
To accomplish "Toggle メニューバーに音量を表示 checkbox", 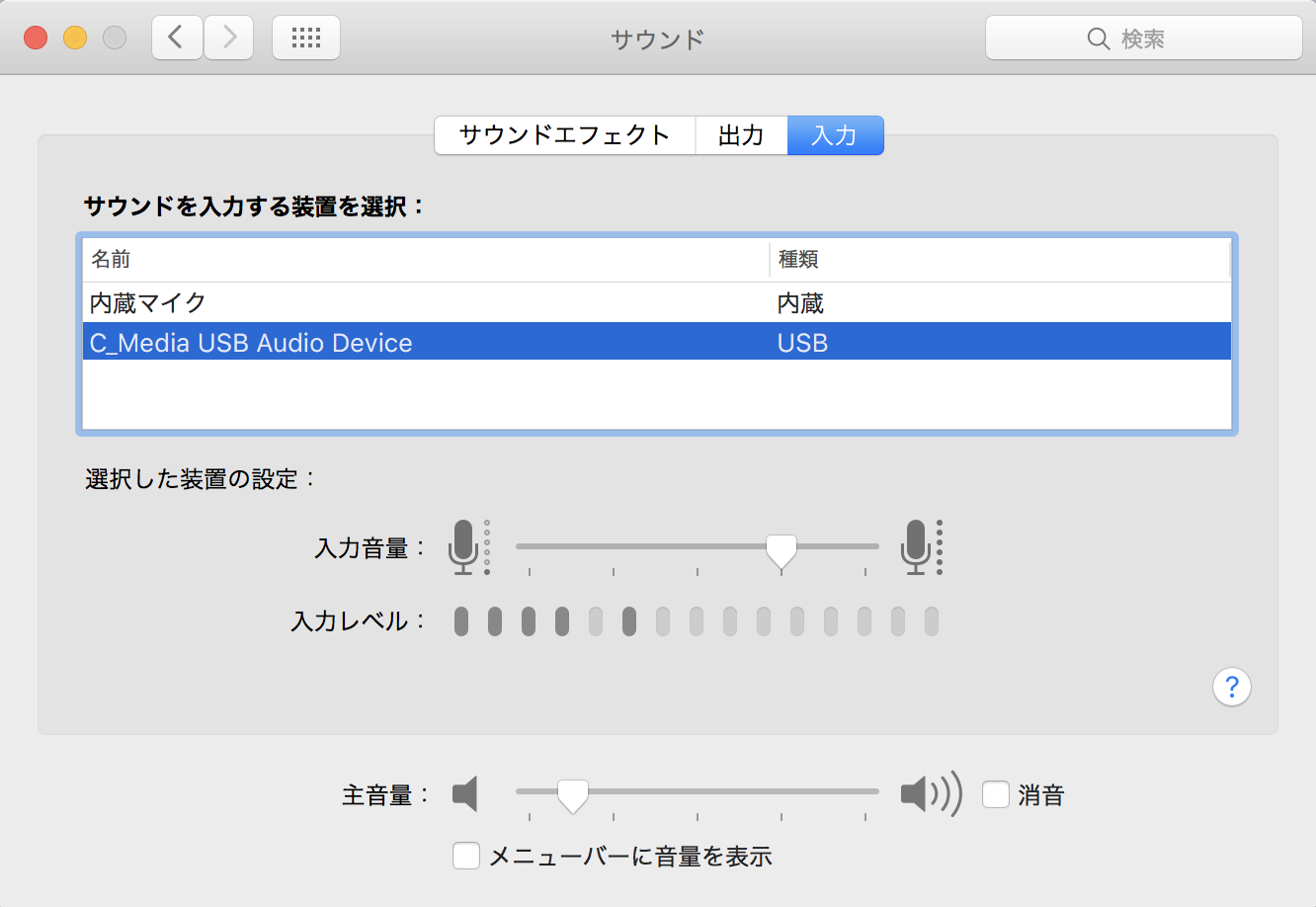I will point(466,856).
